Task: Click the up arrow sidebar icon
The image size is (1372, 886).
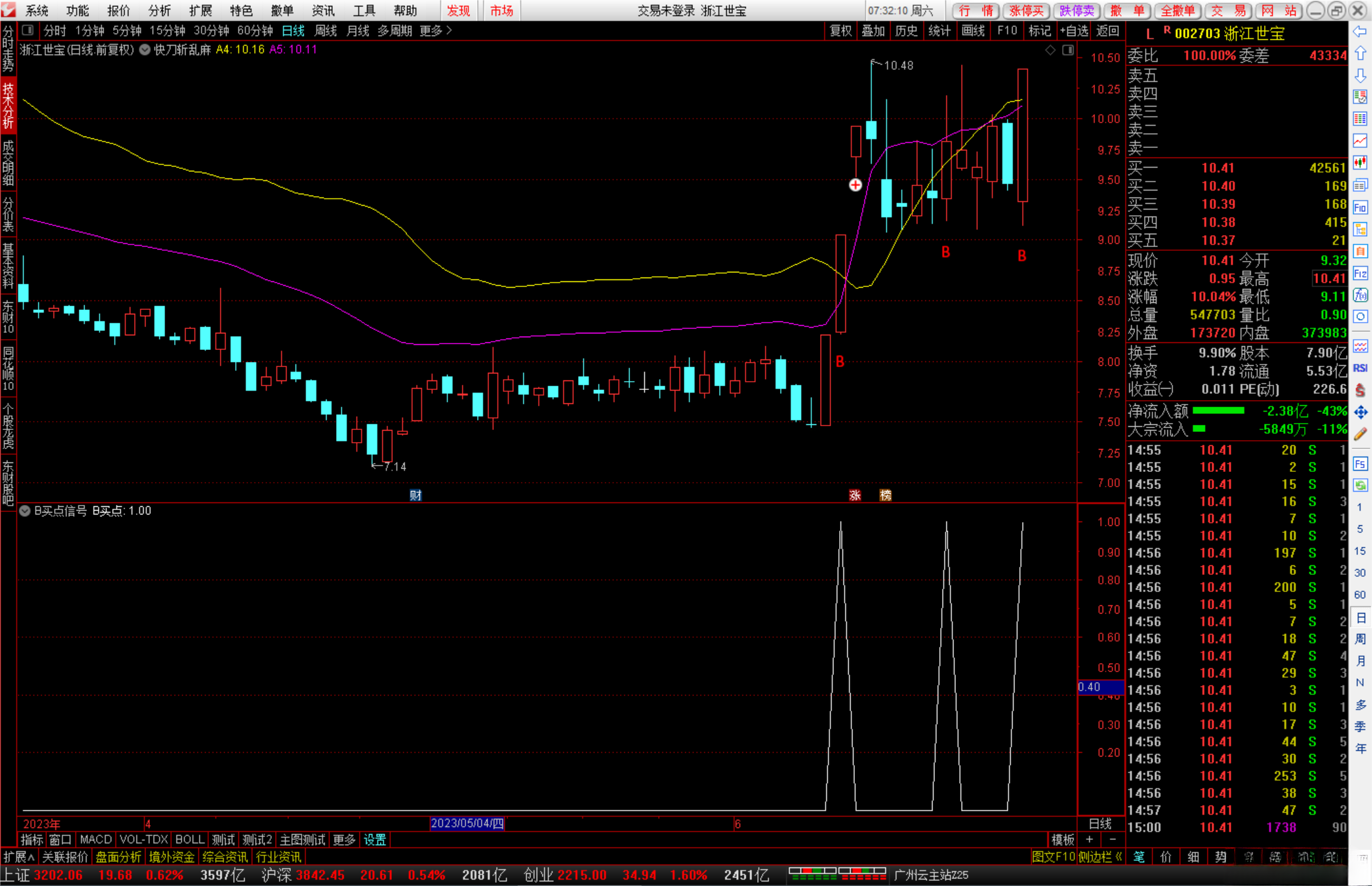Action: coord(1360,53)
